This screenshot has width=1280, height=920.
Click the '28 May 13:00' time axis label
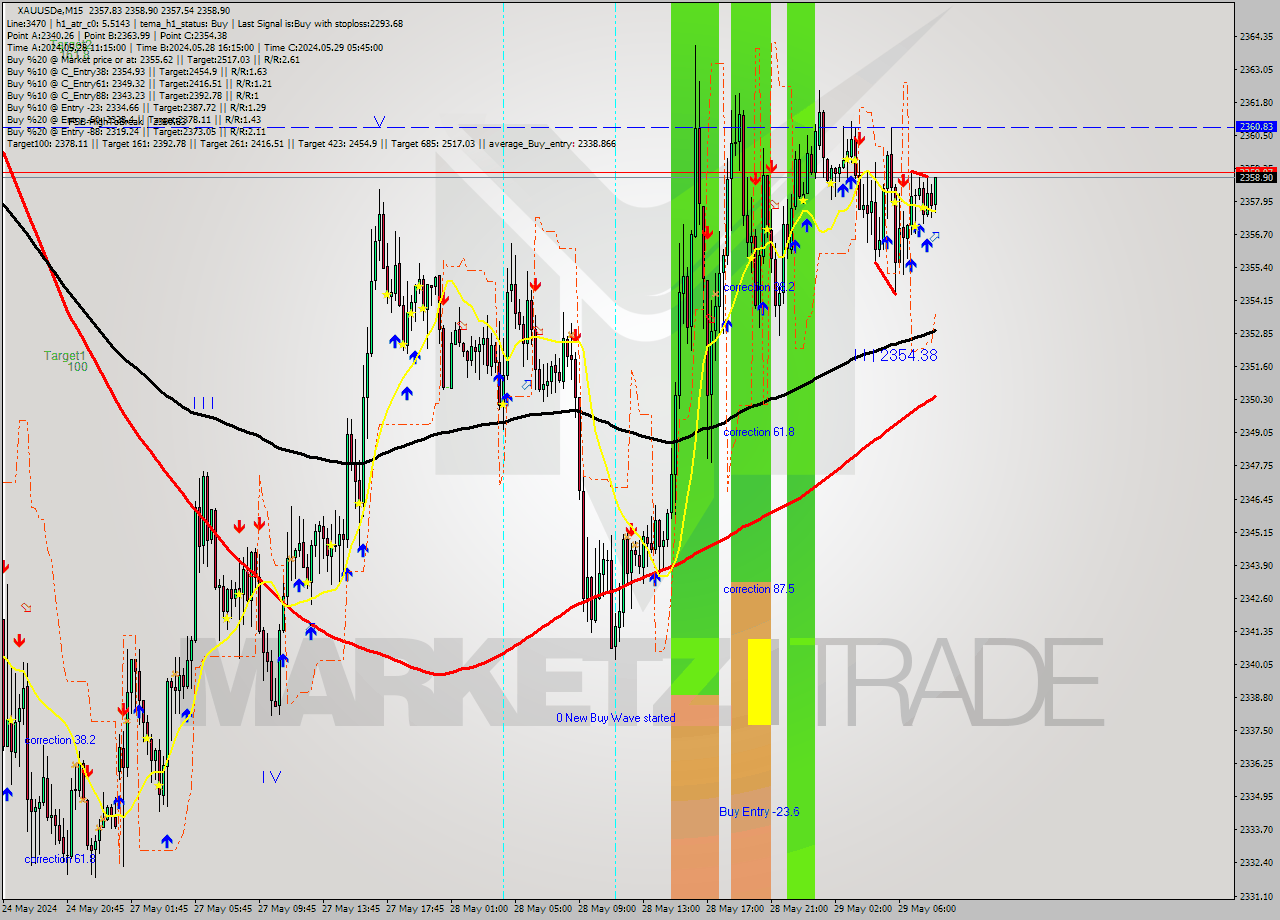671,909
